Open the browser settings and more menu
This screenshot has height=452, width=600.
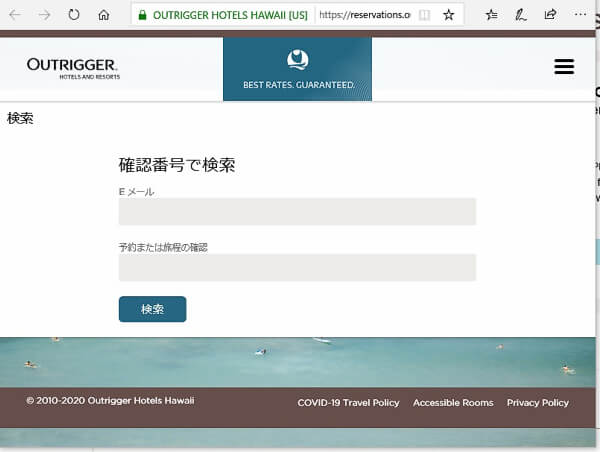pos(582,15)
